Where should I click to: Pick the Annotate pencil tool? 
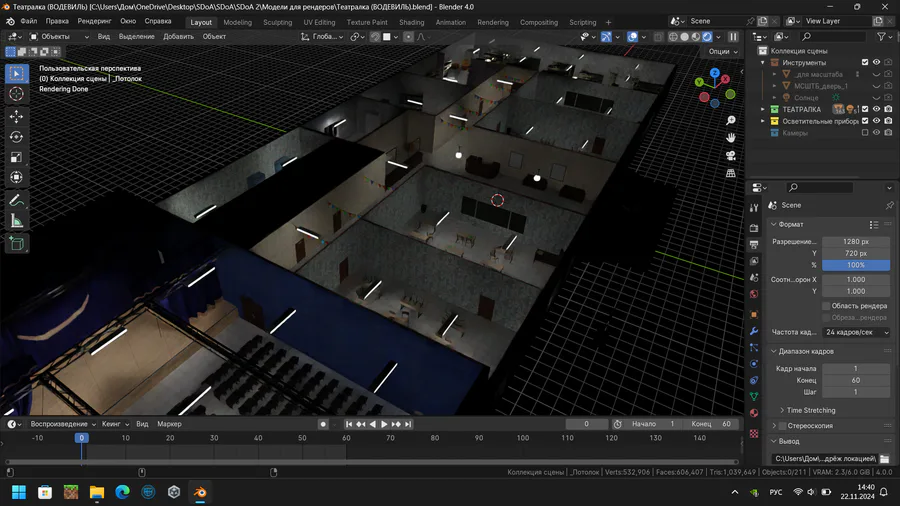[16, 201]
